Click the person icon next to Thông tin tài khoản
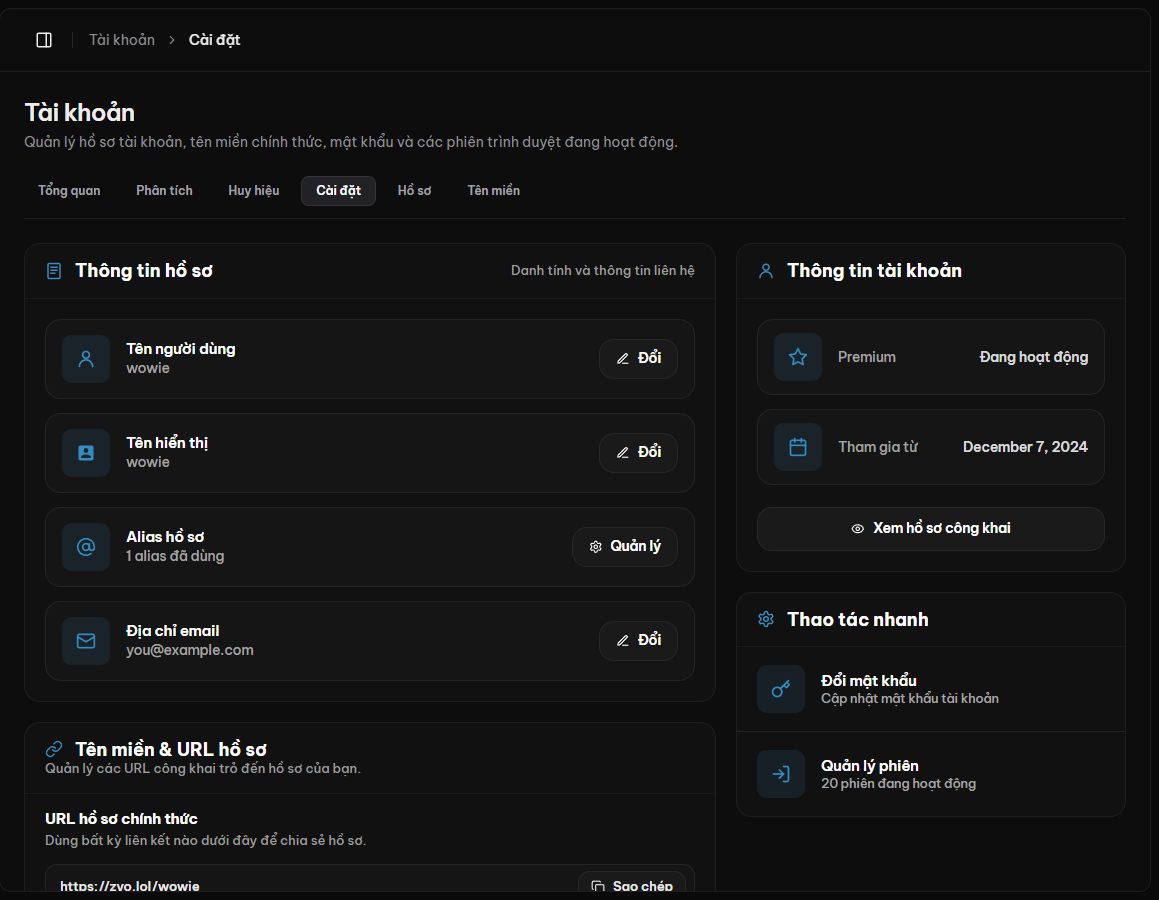 [x=766, y=271]
